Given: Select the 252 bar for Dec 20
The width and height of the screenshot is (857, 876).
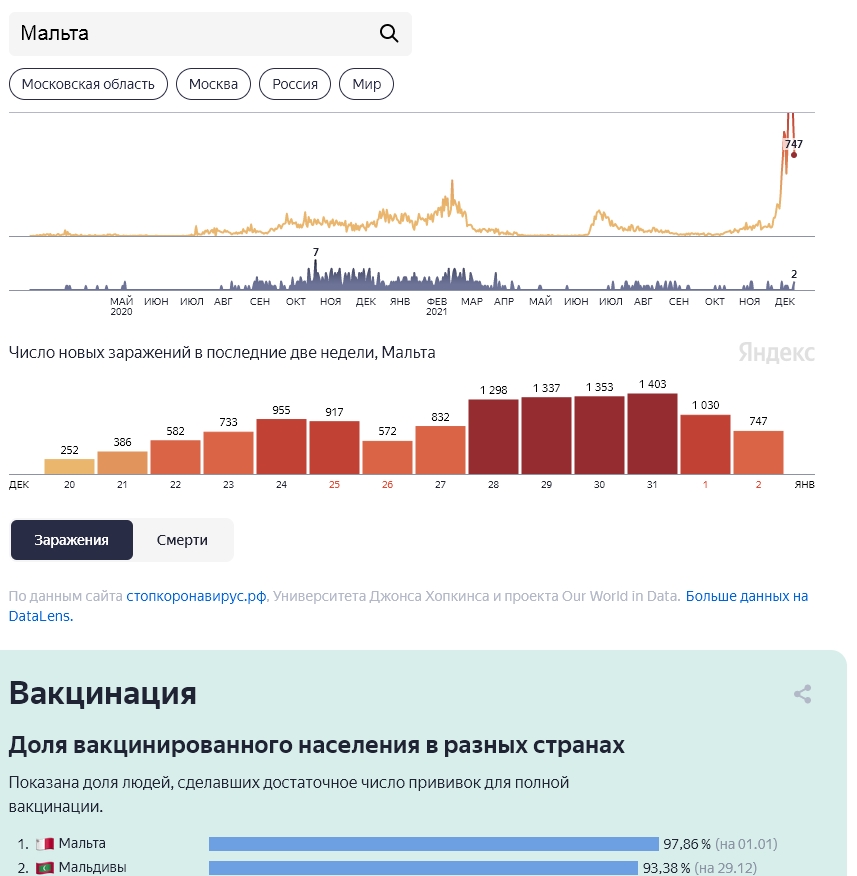Looking at the screenshot, I should (69, 467).
